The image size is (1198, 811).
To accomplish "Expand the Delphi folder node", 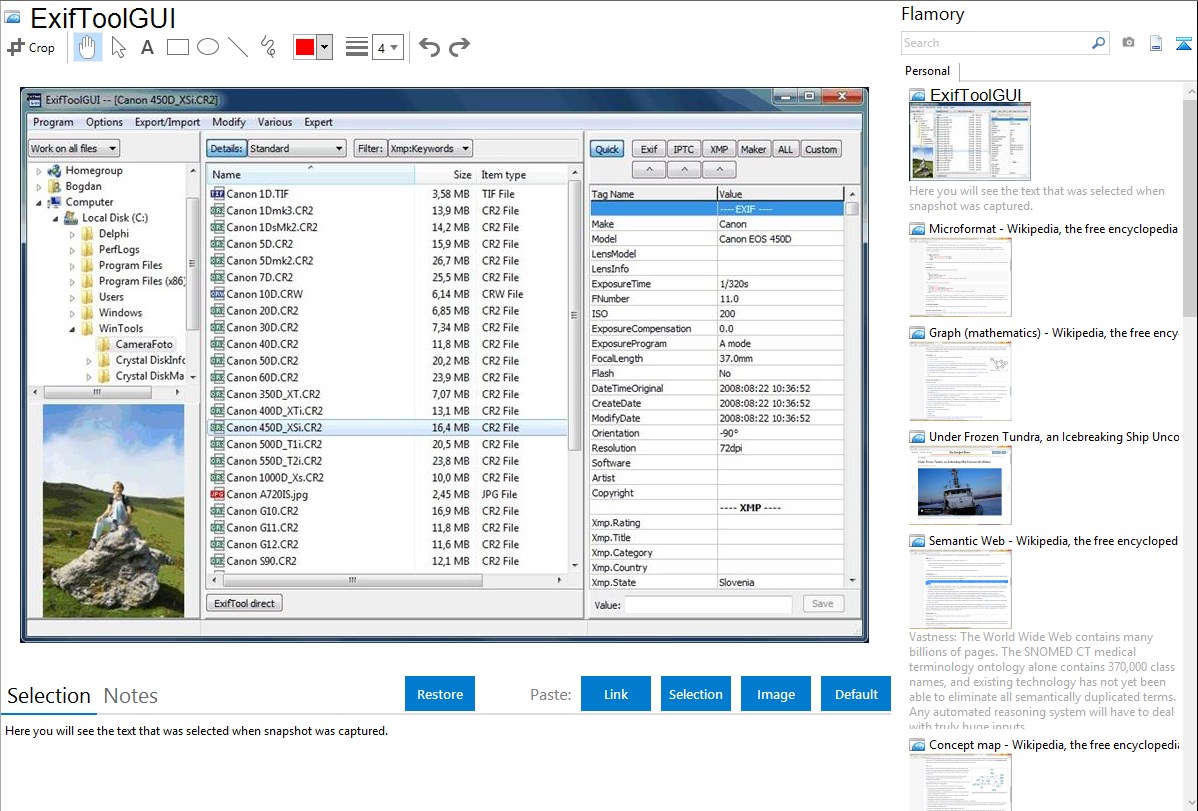I will tap(73, 234).
